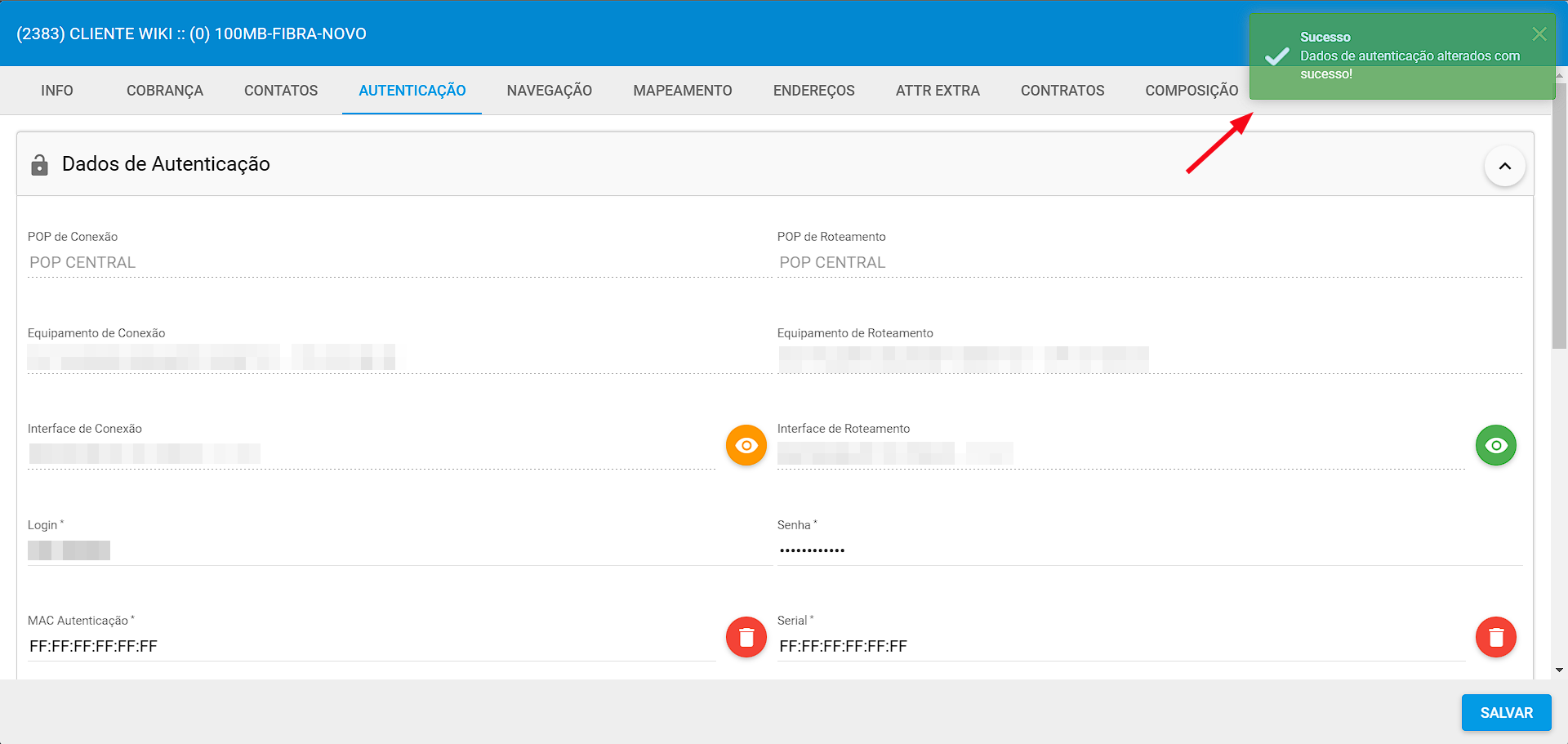The width and height of the screenshot is (1568, 744).
Task: Click the orange eye icon for Interface de Conexão
Action: coord(746,445)
